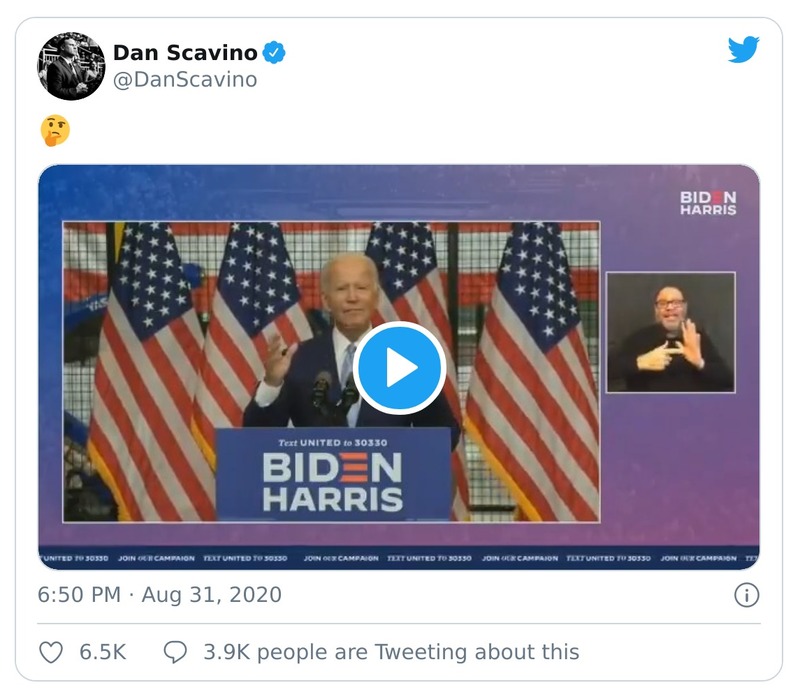
Task: Open the Dan Scavino display name
Action: pos(185,52)
